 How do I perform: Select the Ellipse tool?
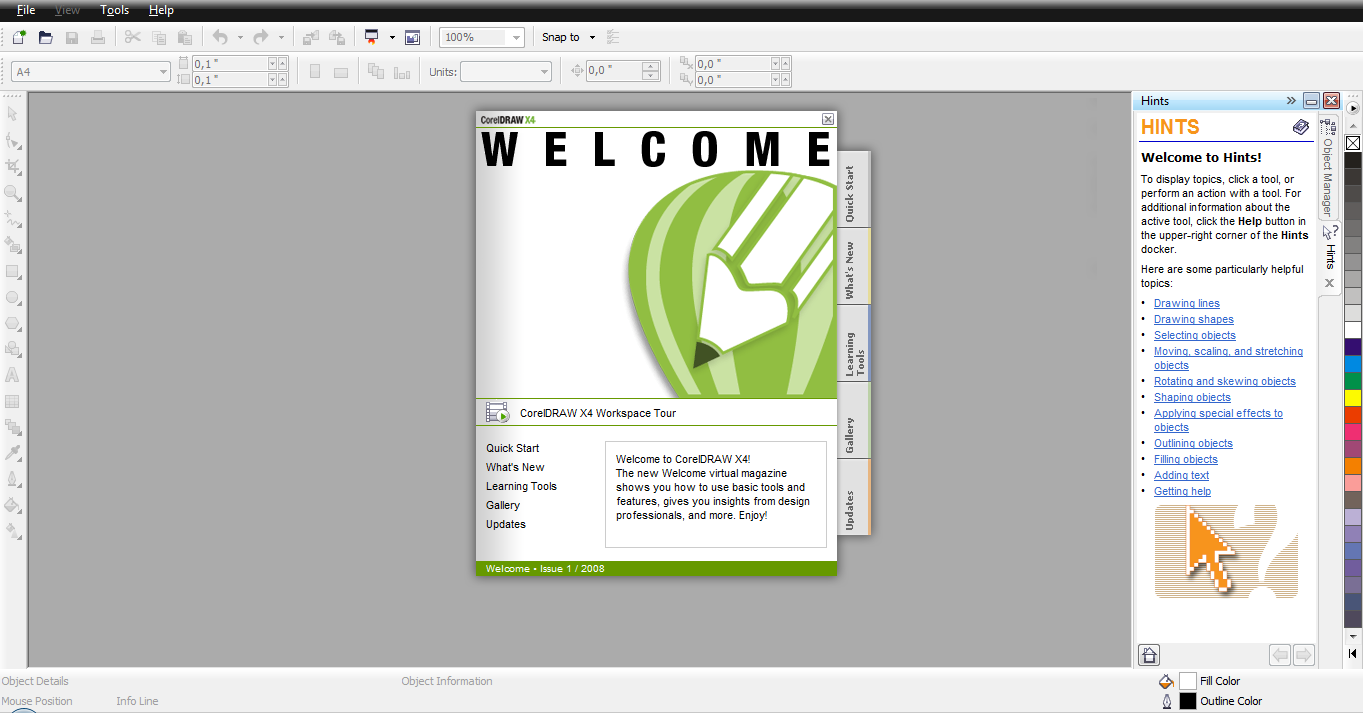tap(13, 298)
